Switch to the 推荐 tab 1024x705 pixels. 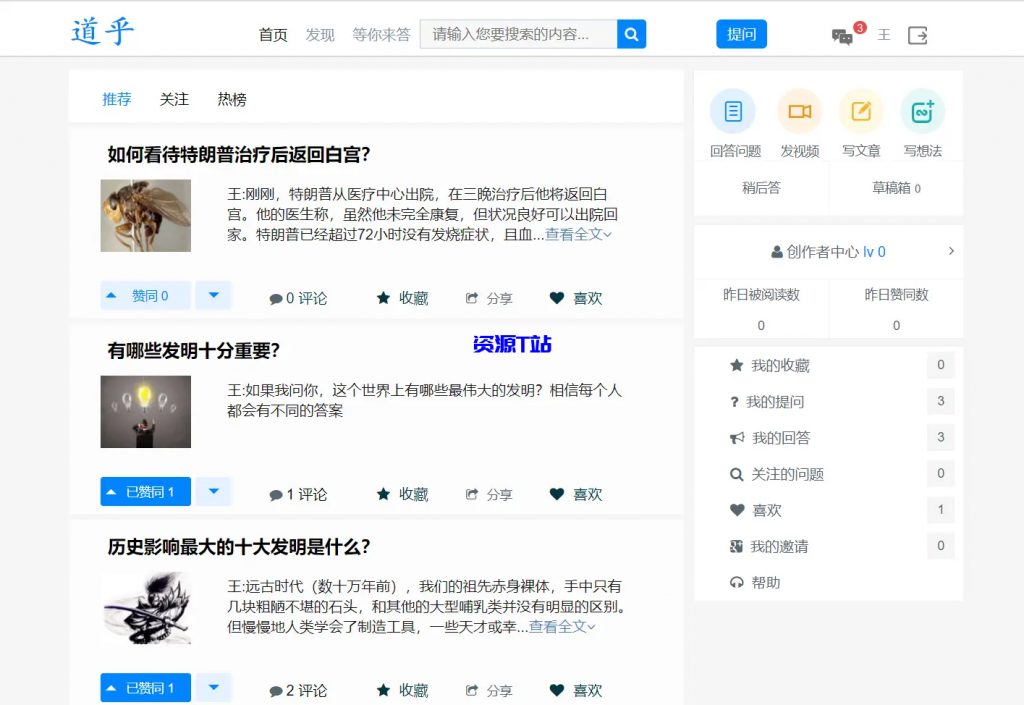[117, 99]
